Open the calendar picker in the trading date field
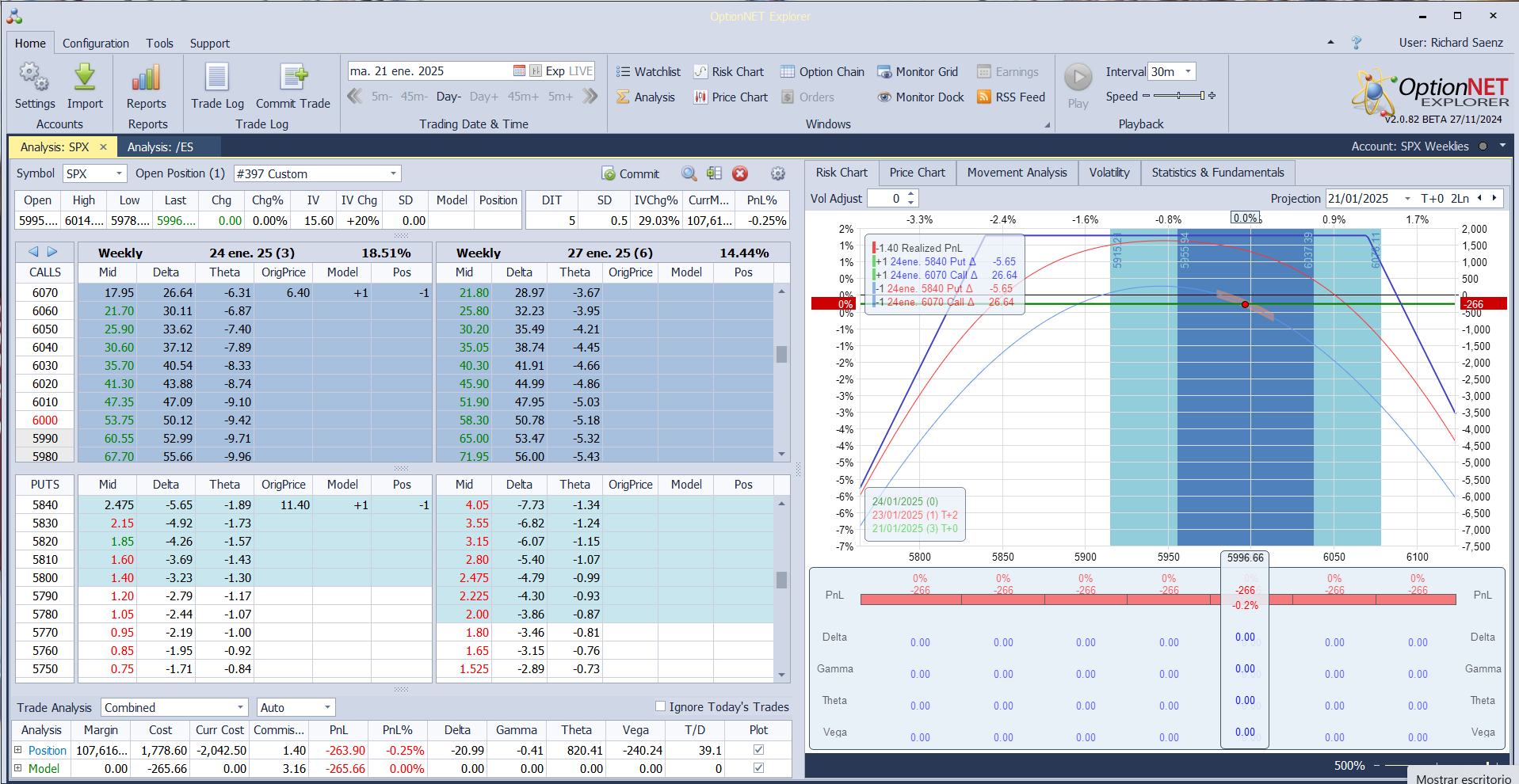Image resolution: width=1519 pixels, height=784 pixels. [x=519, y=71]
